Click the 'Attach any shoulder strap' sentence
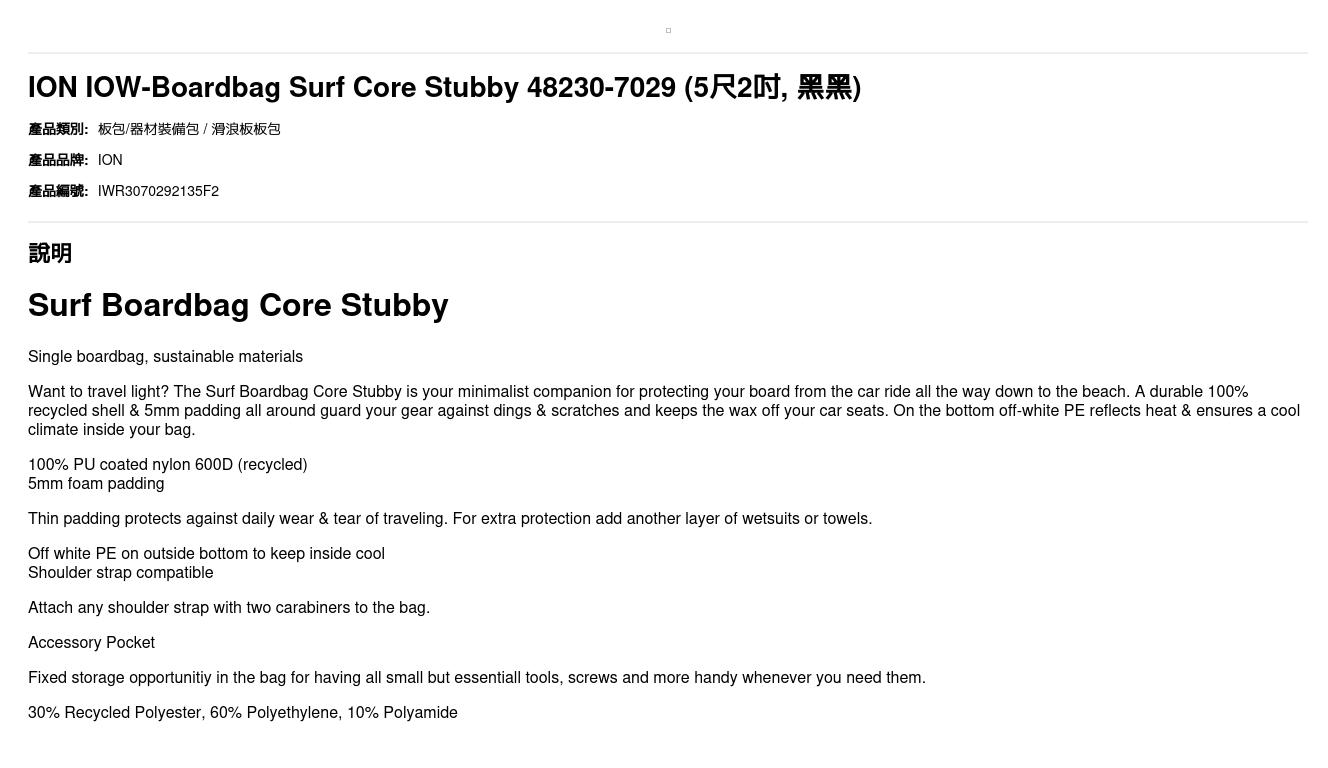Viewport: 1328px width, 768px height. click(229, 608)
